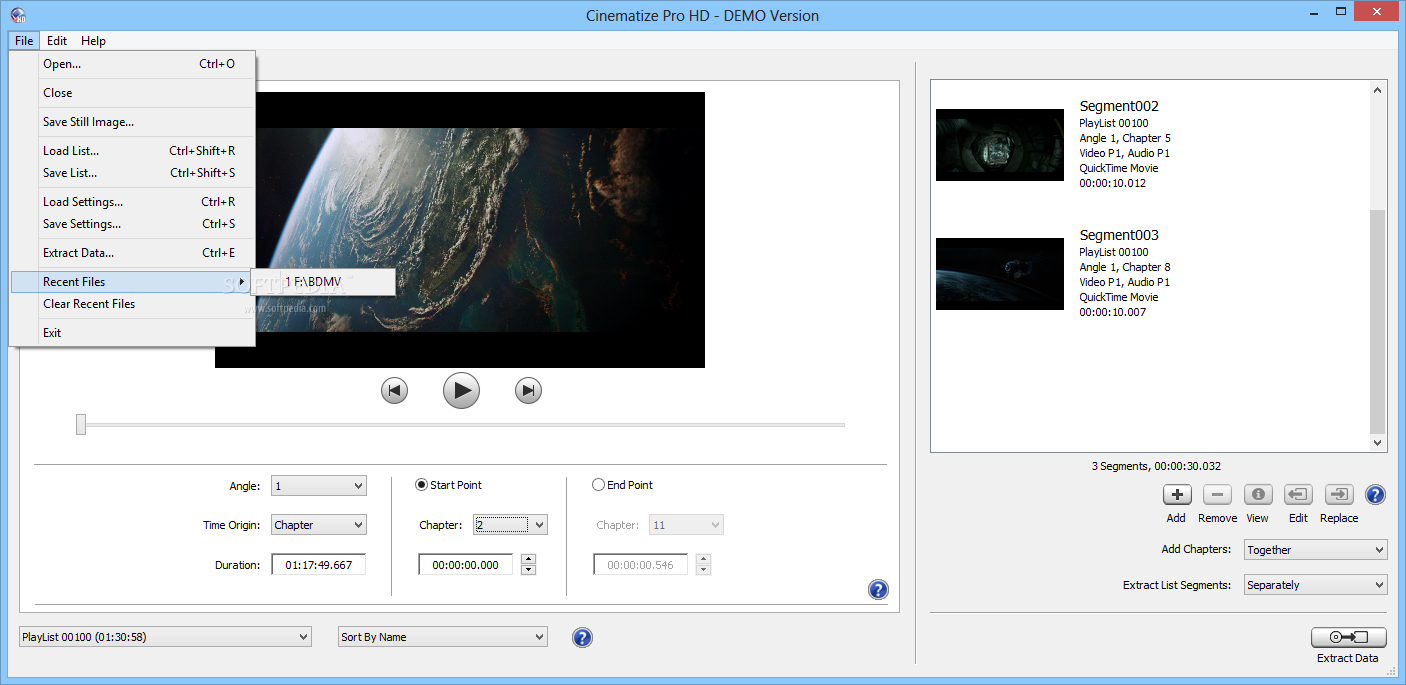Select the Segment002 thumbnail
Viewport: 1406px width, 685px height.
coord(1000,145)
